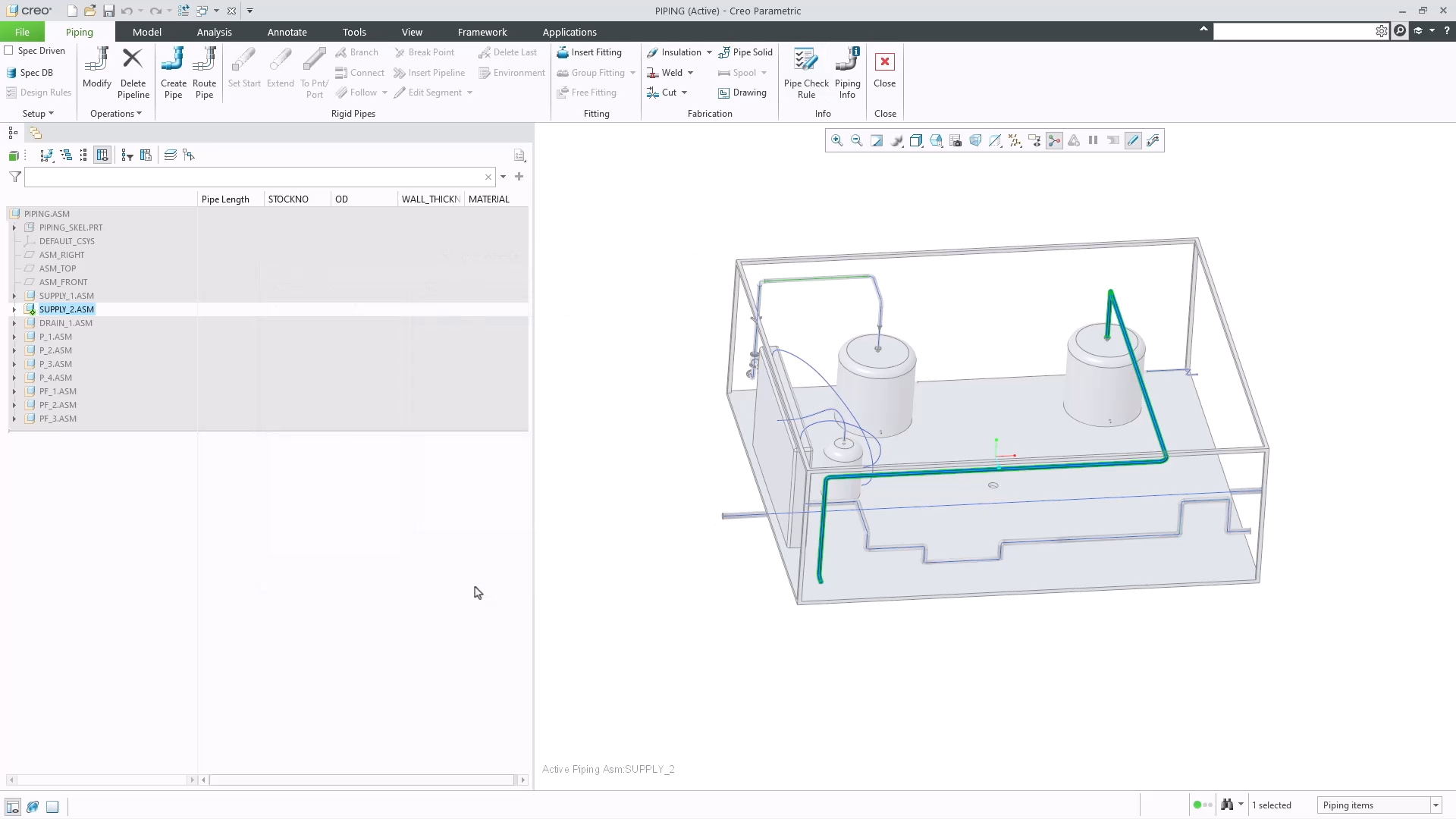1456x819 pixels.
Task: Click the model tree horizontal scrollbar
Action: (x=362, y=780)
